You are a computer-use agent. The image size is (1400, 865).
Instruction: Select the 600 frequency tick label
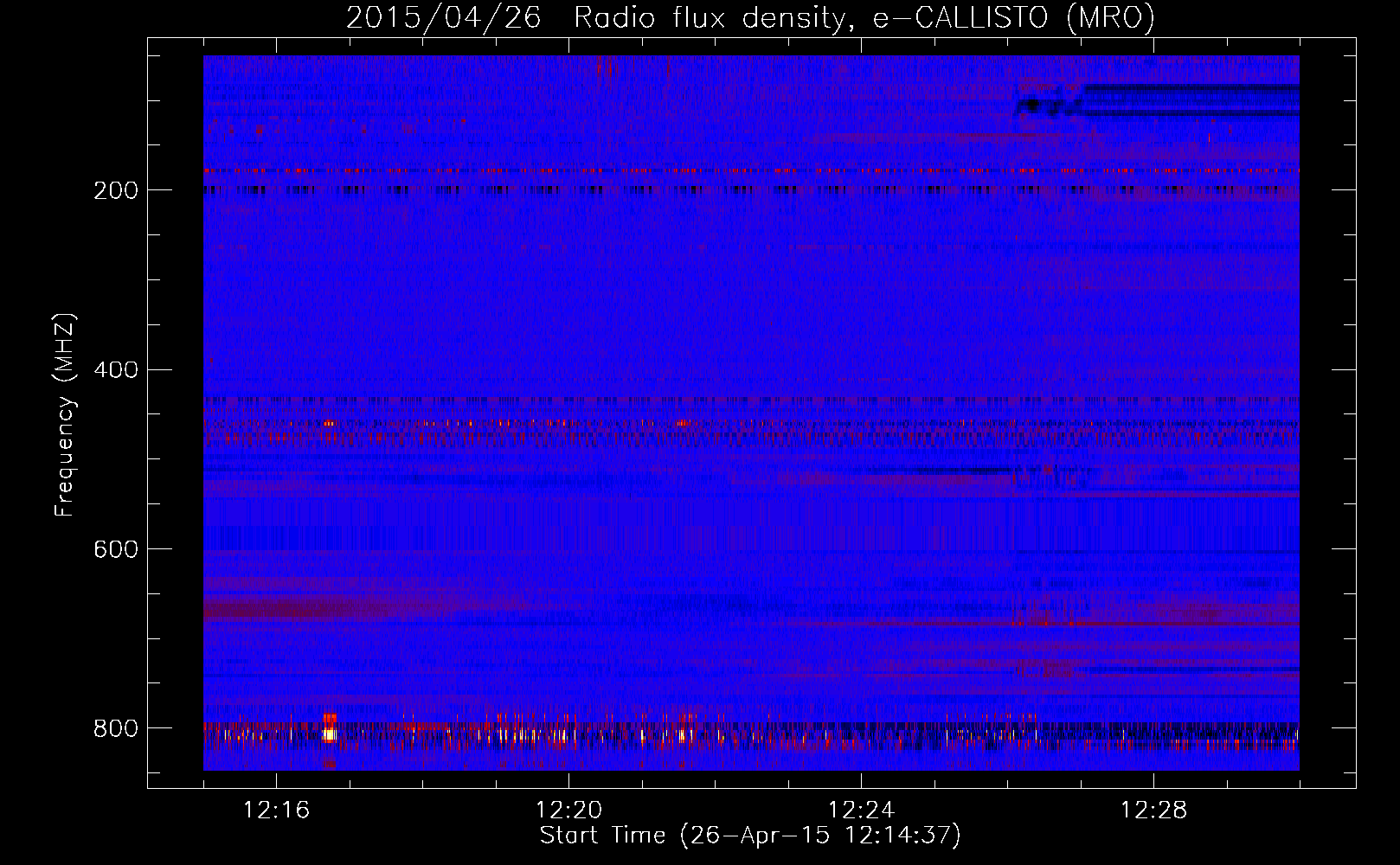click(x=116, y=549)
